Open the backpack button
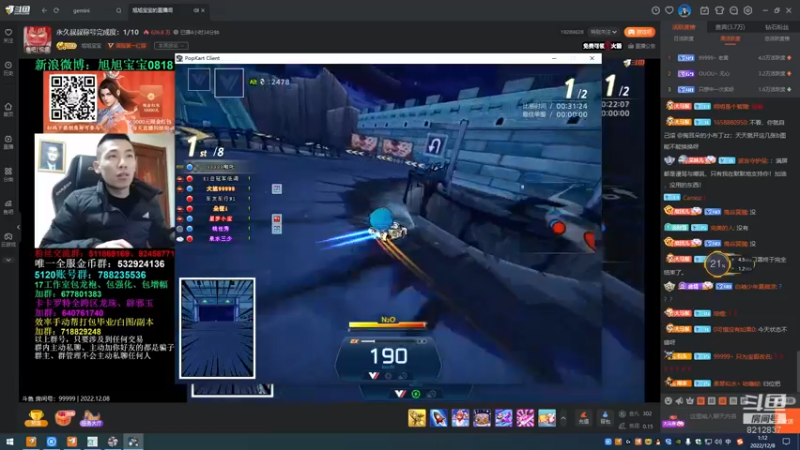Viewport: 800px width, 450px height. coord(605,418)
